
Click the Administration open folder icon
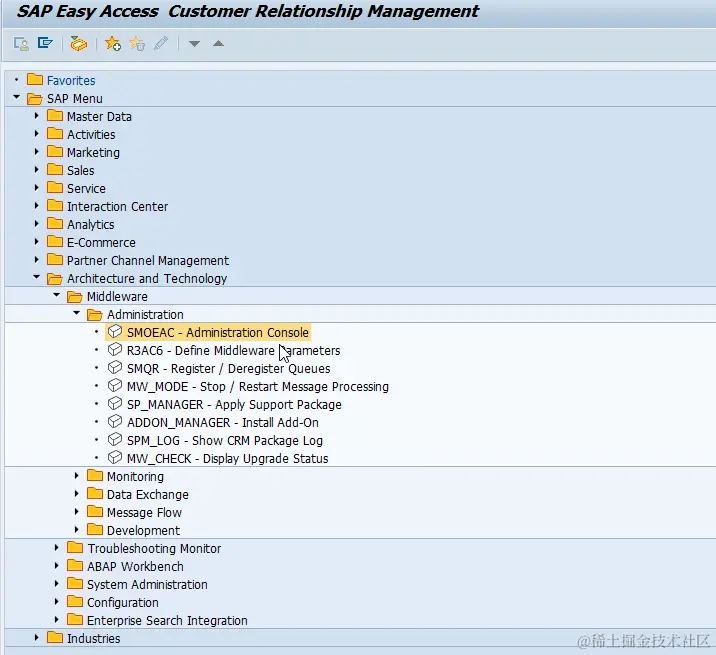pyautogui.click(x=95, y=314)
